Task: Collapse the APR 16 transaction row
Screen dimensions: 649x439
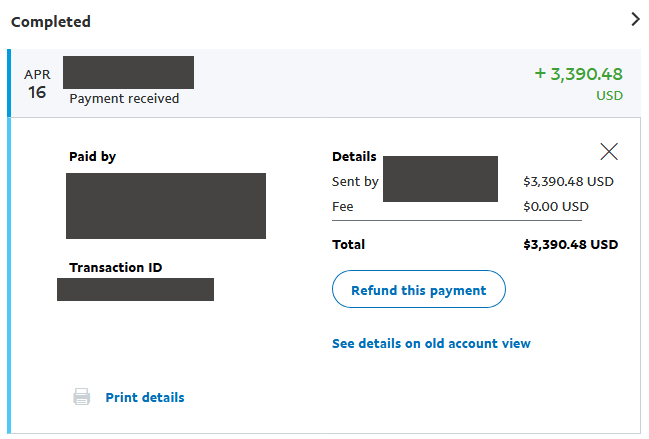Action: click(x=326, y=83)
